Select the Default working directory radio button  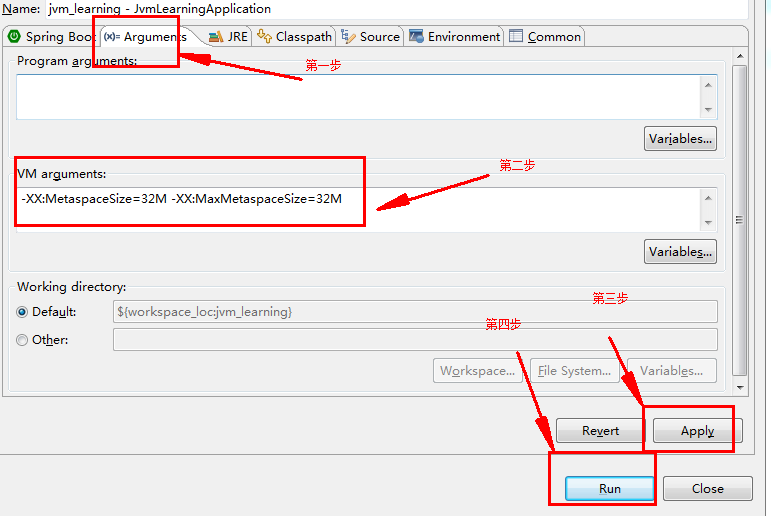[22, 312]
